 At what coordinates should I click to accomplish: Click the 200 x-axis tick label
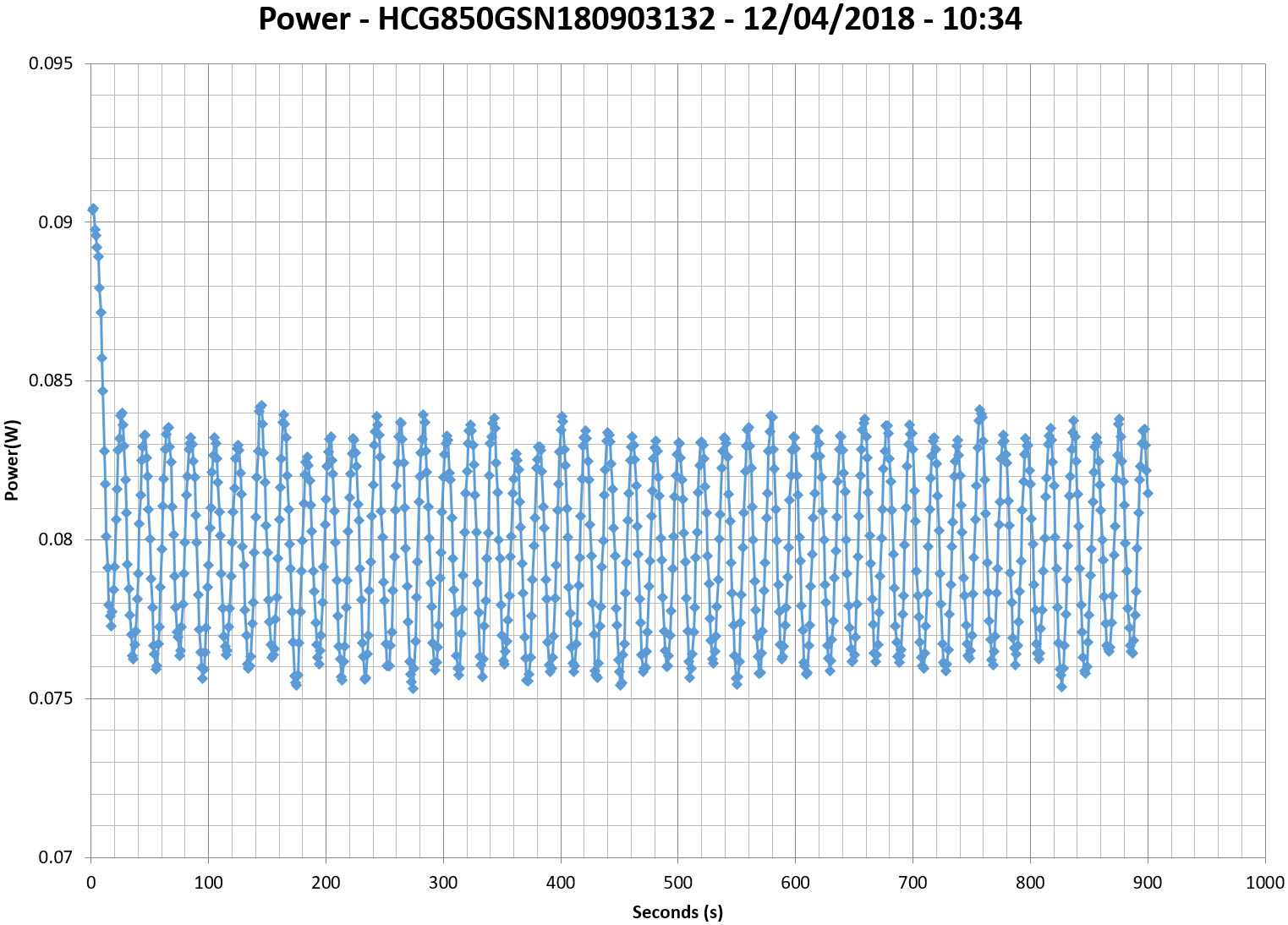tap(326, 883)
